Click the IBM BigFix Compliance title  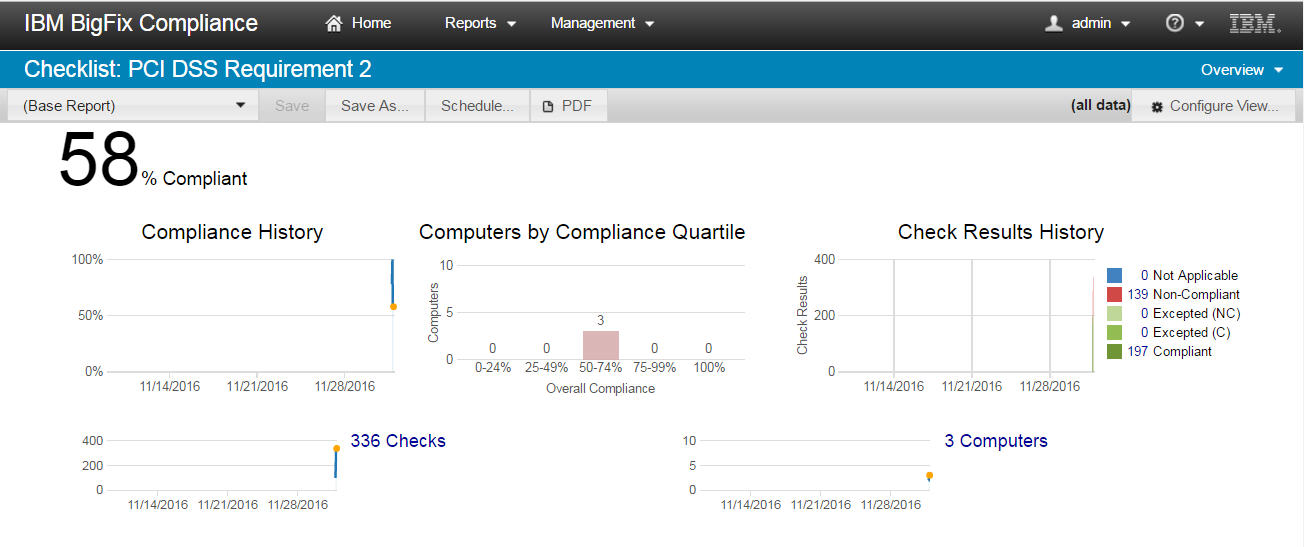(141, 23)
